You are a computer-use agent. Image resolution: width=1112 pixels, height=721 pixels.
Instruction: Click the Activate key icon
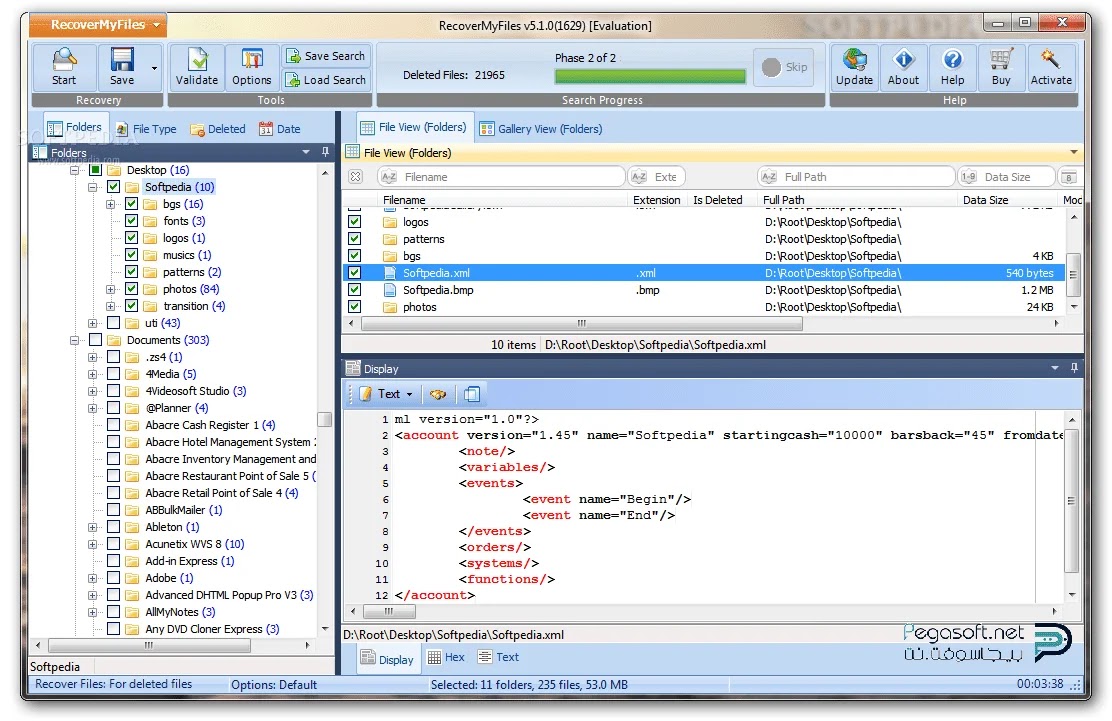pyautogui.click(x=1051, y=67)
